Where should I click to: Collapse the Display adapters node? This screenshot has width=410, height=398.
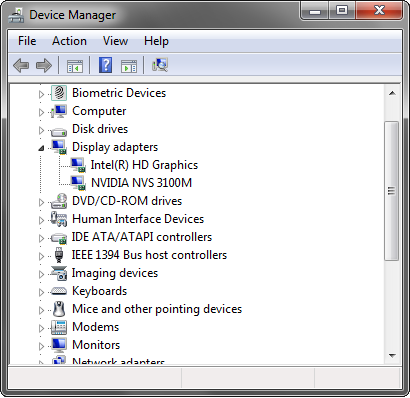pos(41,148)
